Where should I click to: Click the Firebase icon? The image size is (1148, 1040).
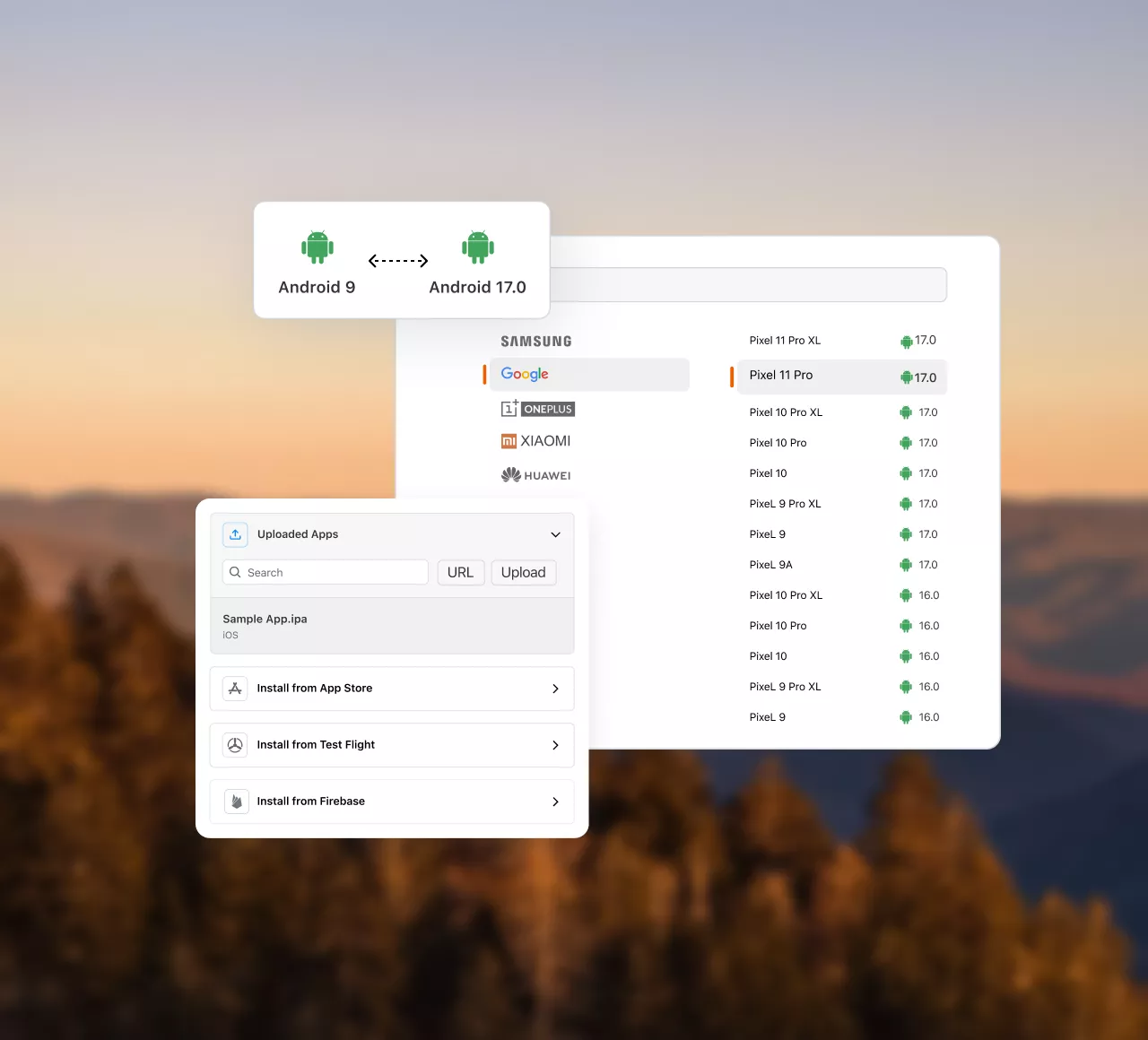236,802
